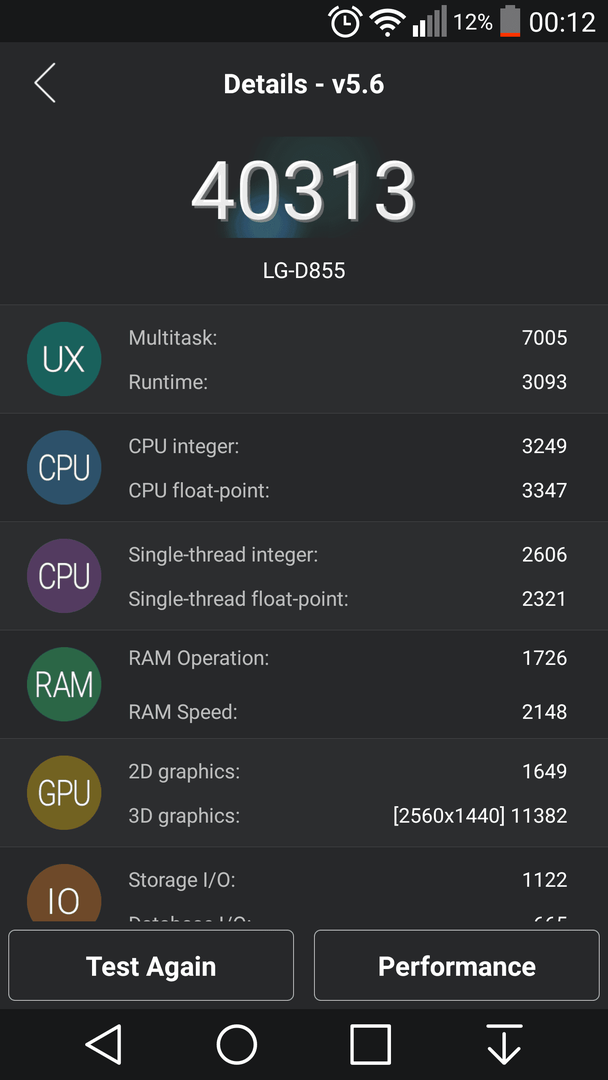Select the 3D graphics score row
The height and width of the screenshot is (1080, 608).
click(x=348, y=816)
